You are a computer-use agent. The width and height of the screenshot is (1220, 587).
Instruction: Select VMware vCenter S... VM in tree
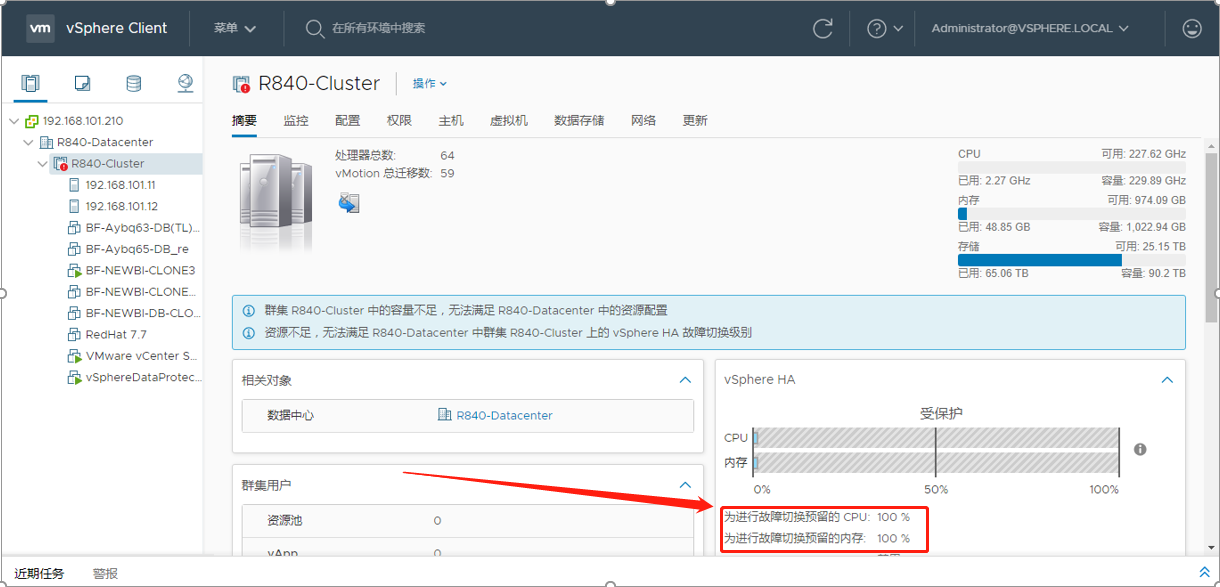click(141, 356)
